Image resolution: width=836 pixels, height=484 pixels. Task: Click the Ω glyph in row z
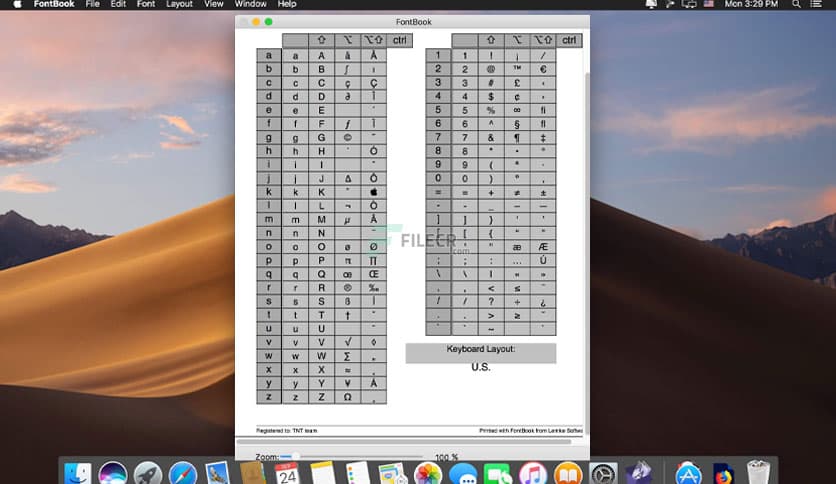348,397
